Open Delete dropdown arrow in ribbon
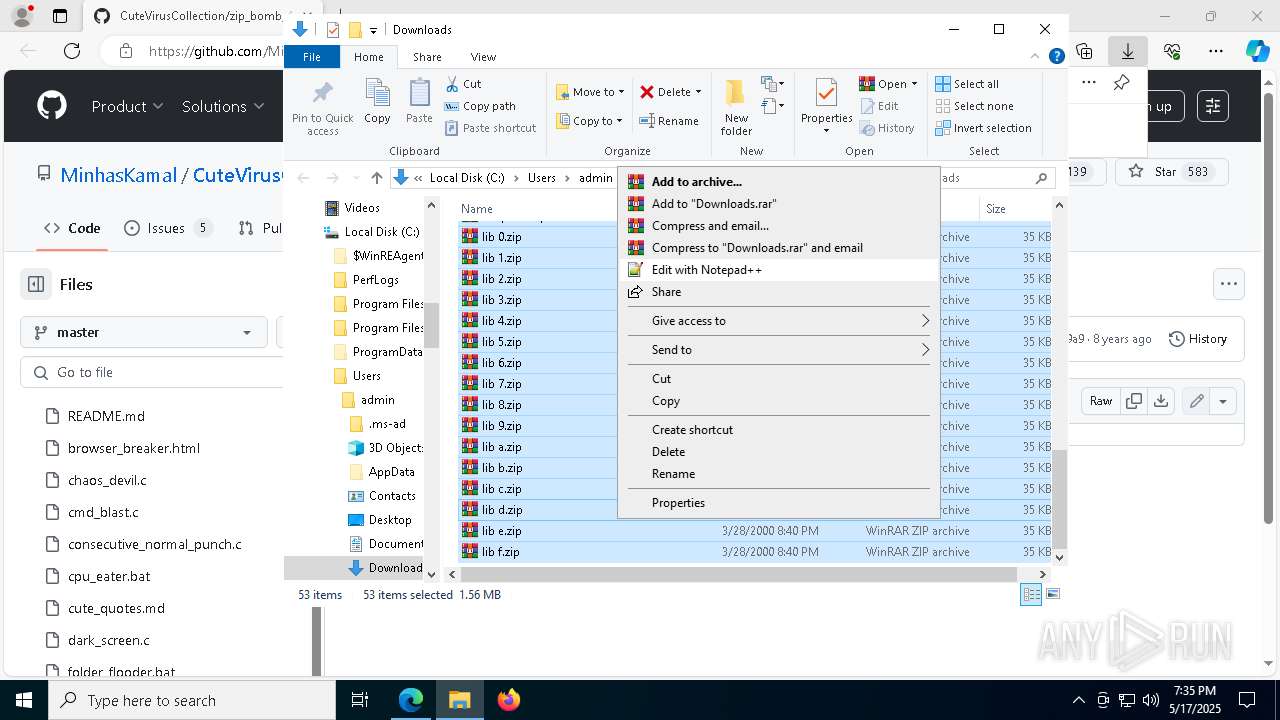 coord(698,92)
